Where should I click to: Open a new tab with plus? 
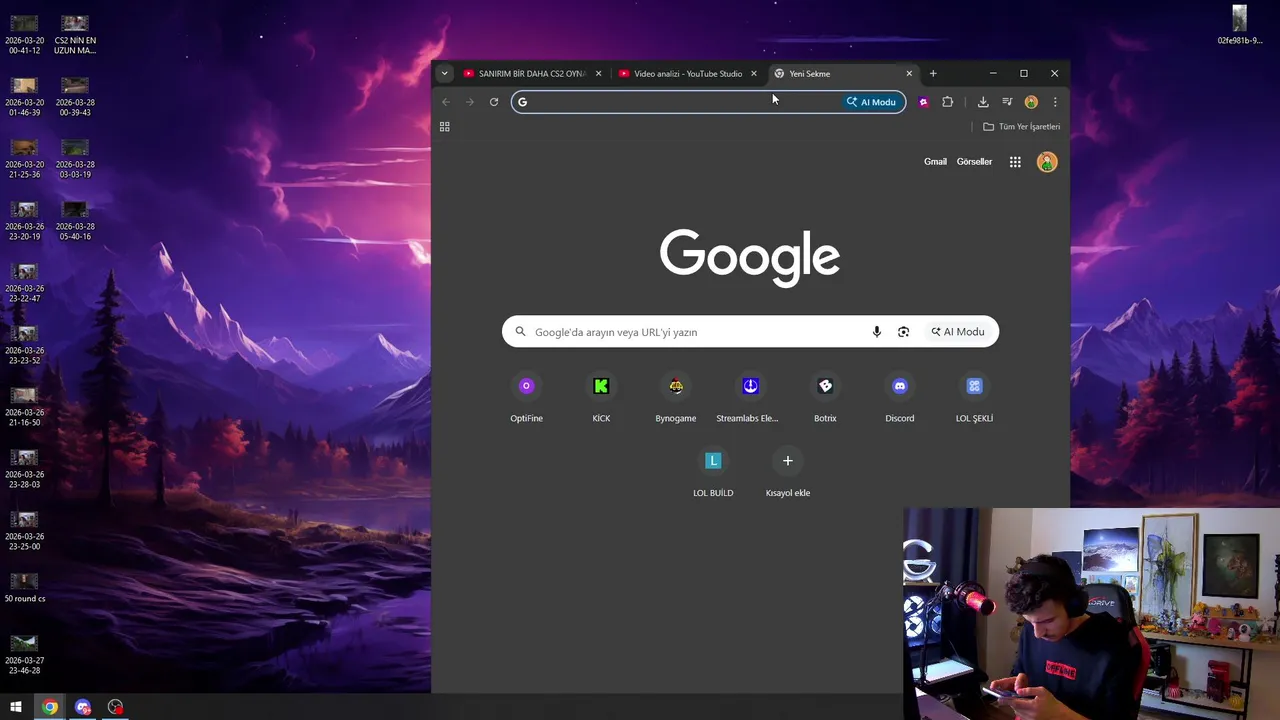tap(933, 73)
